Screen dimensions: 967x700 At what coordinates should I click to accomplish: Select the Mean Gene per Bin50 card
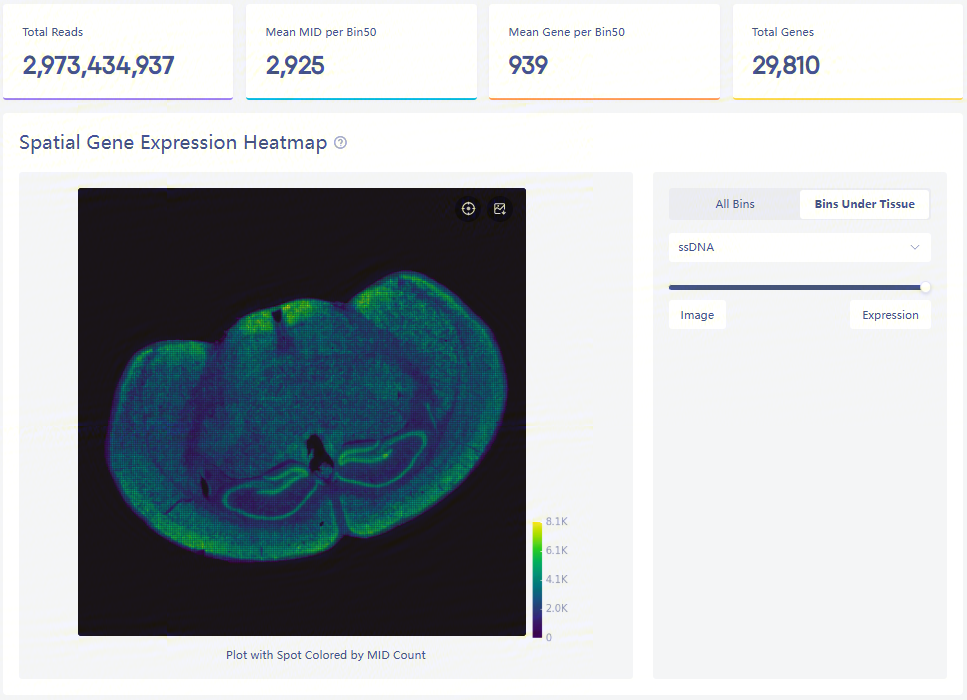604,52
